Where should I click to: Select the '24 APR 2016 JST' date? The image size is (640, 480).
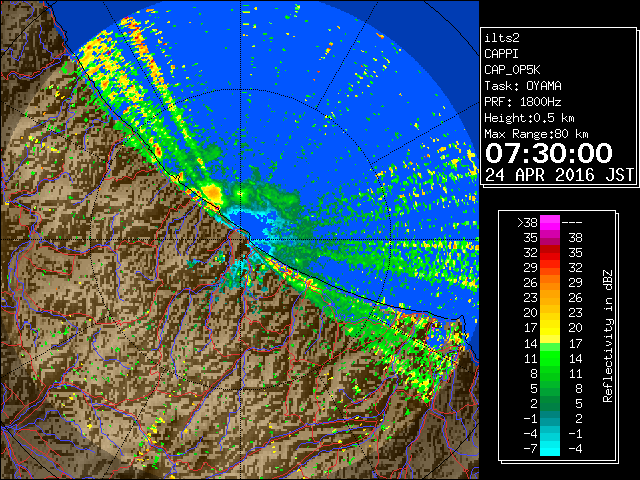pos(559,175)
